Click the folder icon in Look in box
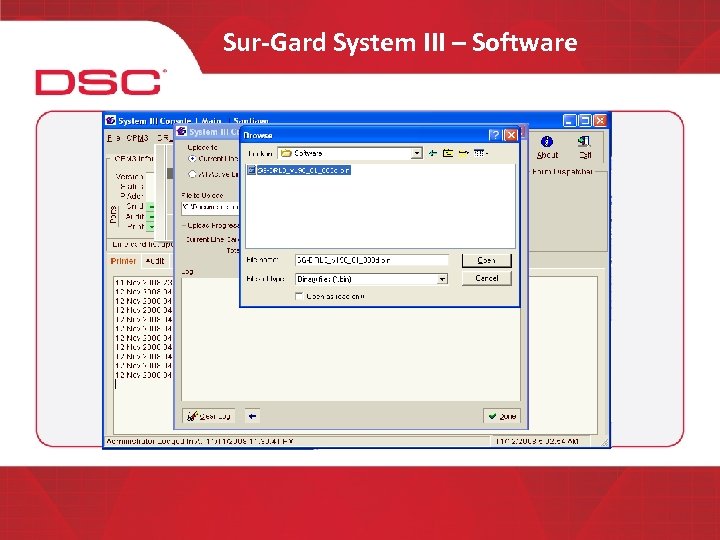 (286, 153)
